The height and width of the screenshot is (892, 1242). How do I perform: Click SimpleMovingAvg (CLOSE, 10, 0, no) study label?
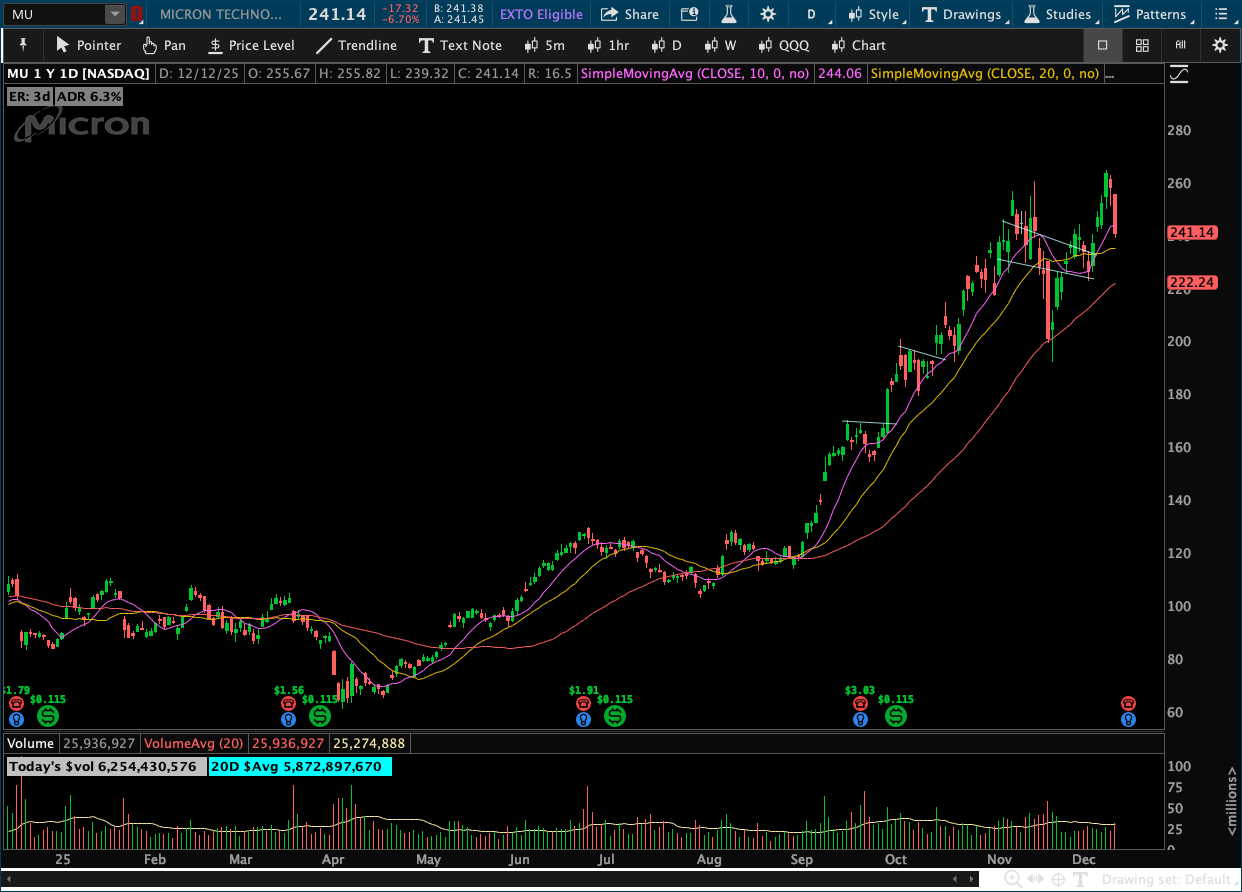[x=695, y=73]
